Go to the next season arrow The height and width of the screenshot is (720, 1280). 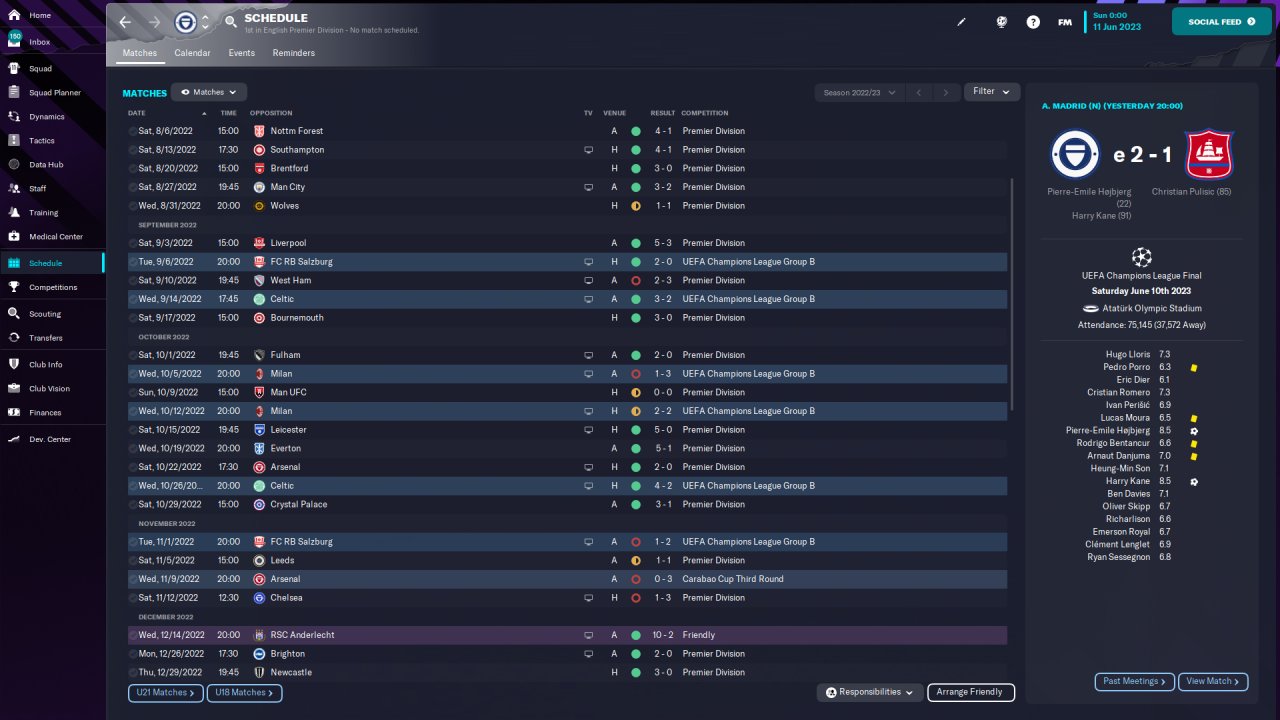coord(946,92)
